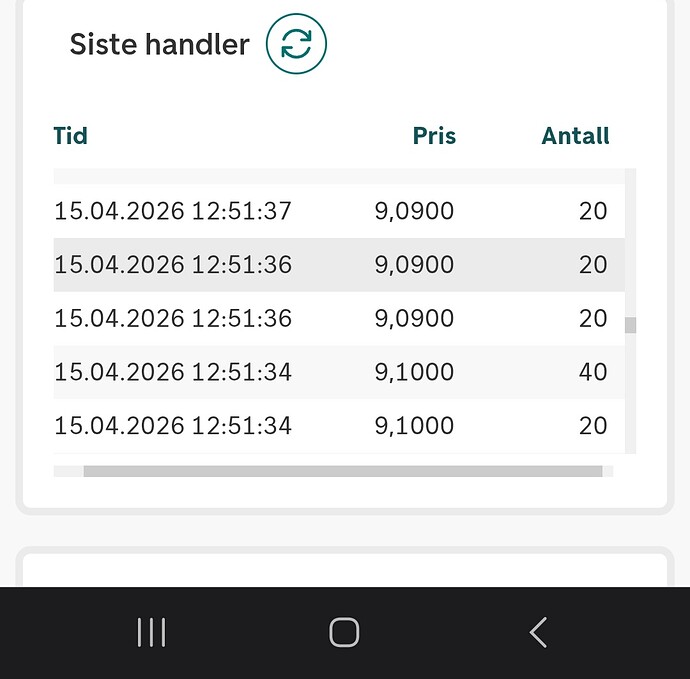Screen dimensions: 690x679
Task: Click the vertical scrollbar thumb of trades table
Action: [630, 325]
